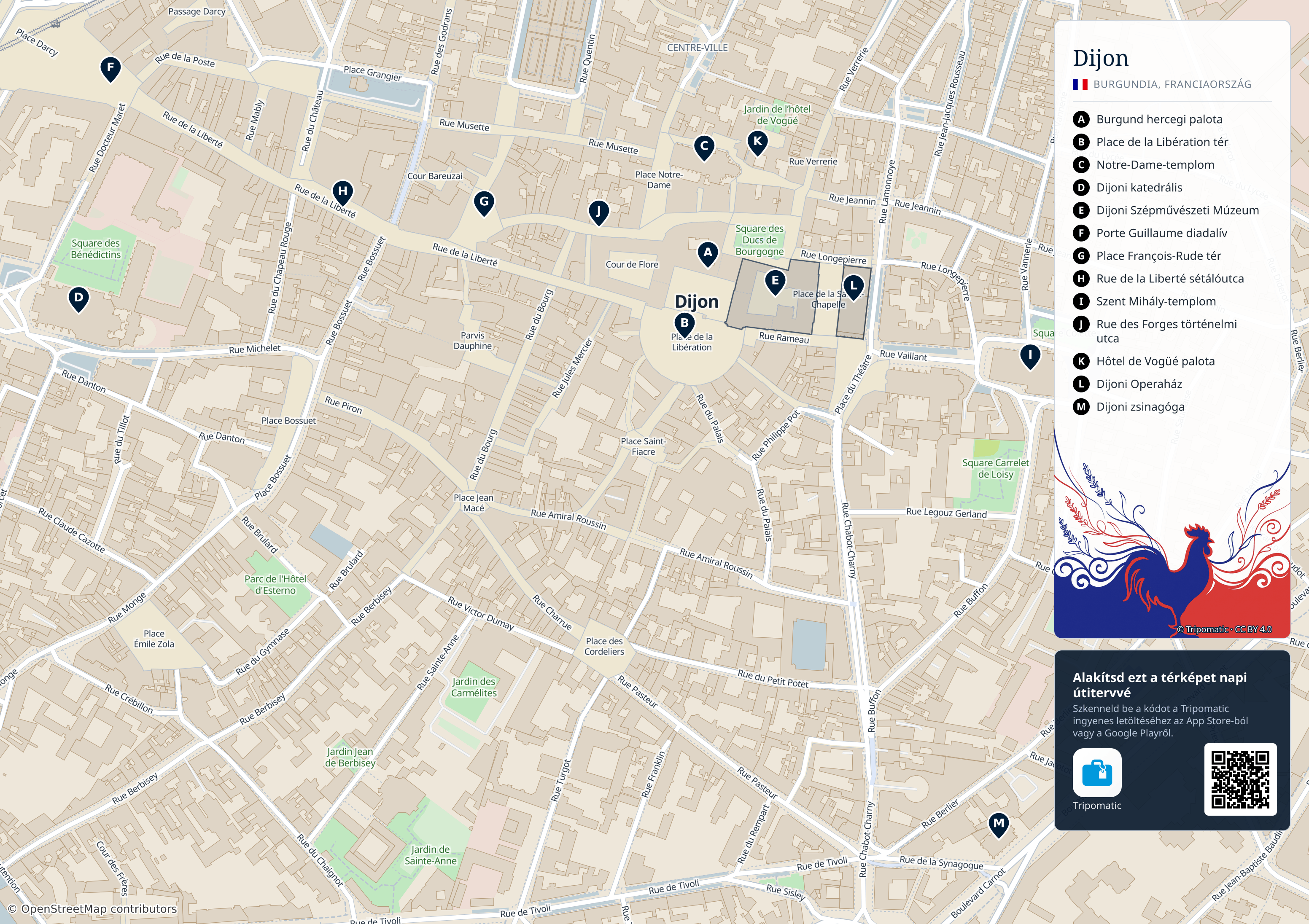This screenshot has width=1309, height=924.
Task: Open the Tripomatic suitcase app icon
Action: [1097, 772]
